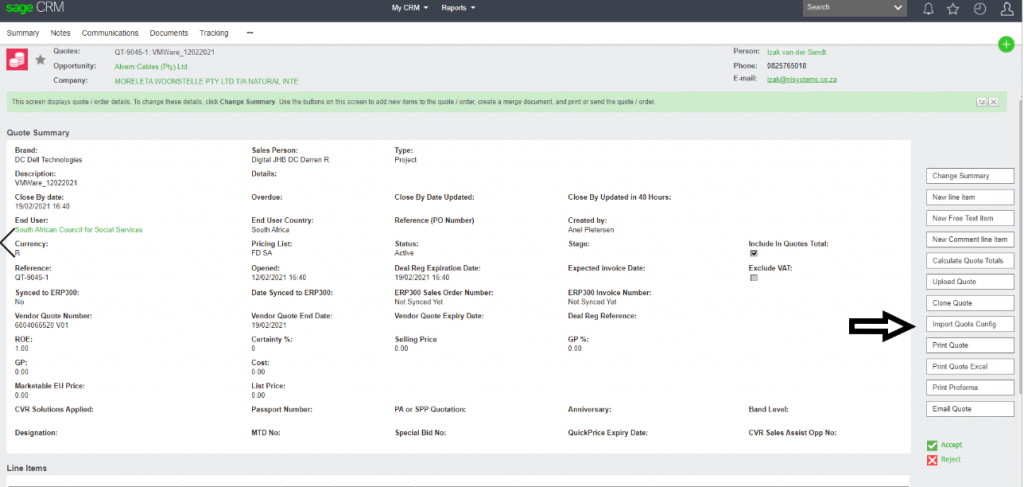The width and height of the screenshot is (1024, 487).
Task: Click the red Reject X icon
Action: click(932, 460)
